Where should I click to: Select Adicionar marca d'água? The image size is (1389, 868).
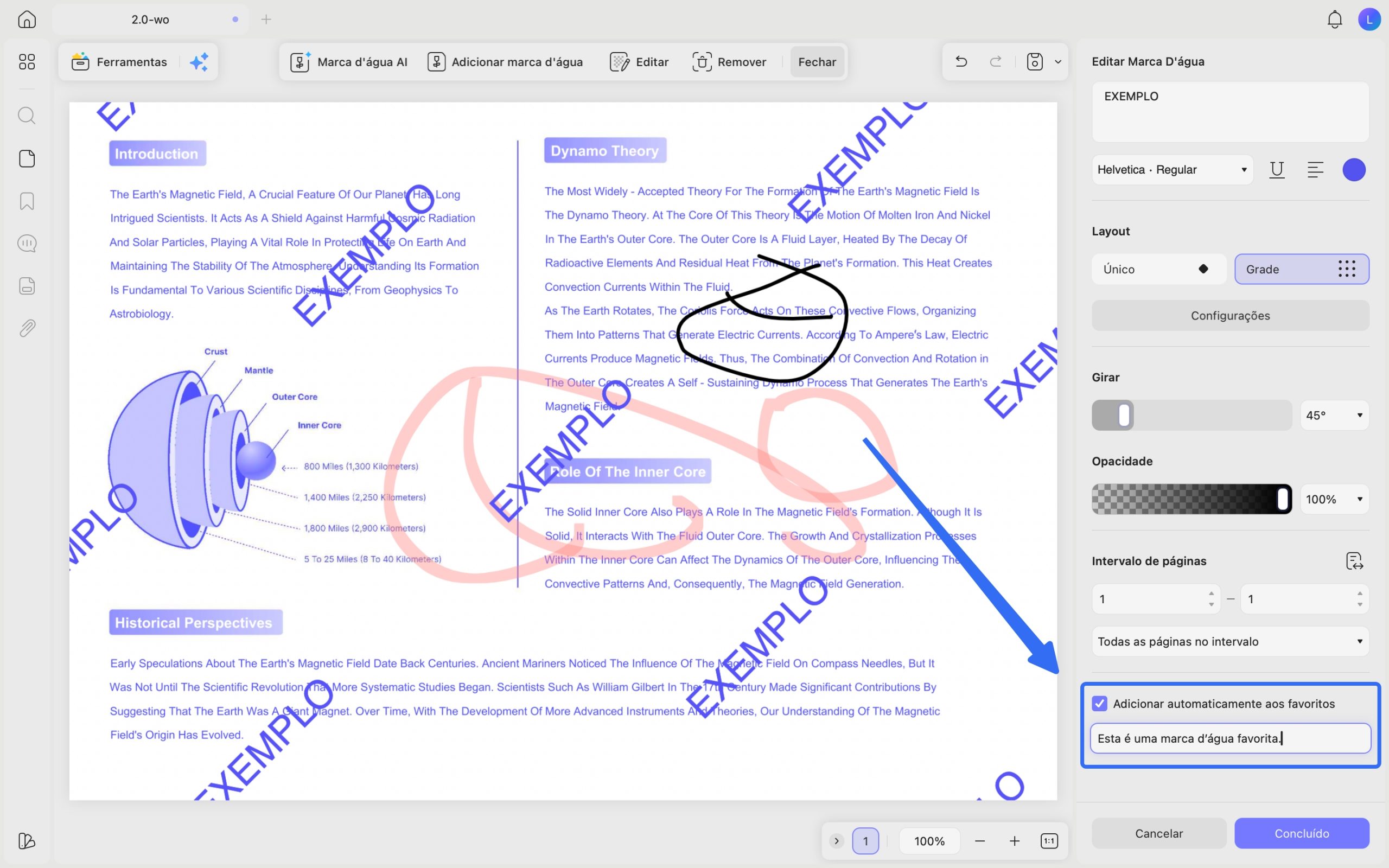pos(505,62)
